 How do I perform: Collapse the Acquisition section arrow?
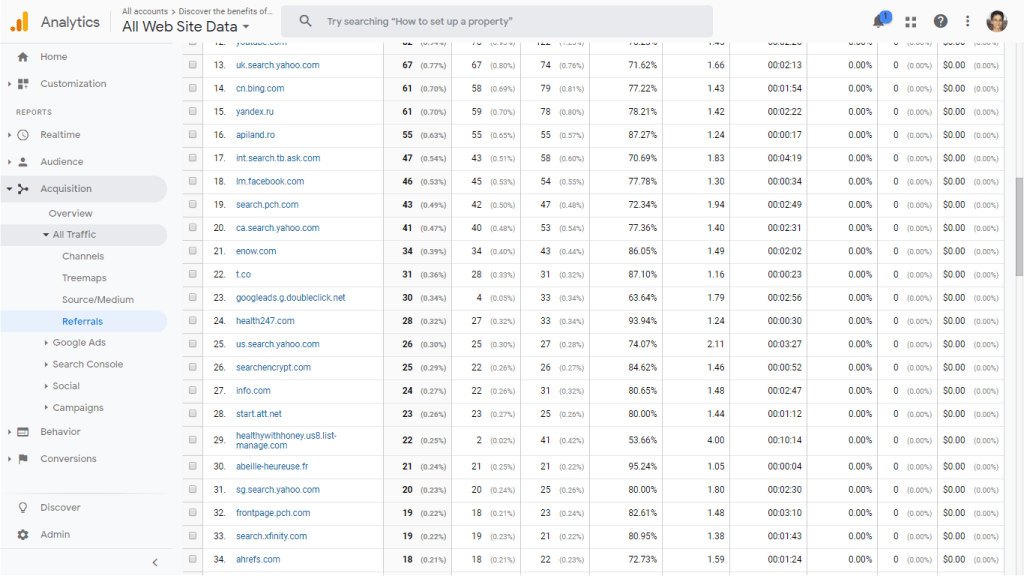coord(9,189)
